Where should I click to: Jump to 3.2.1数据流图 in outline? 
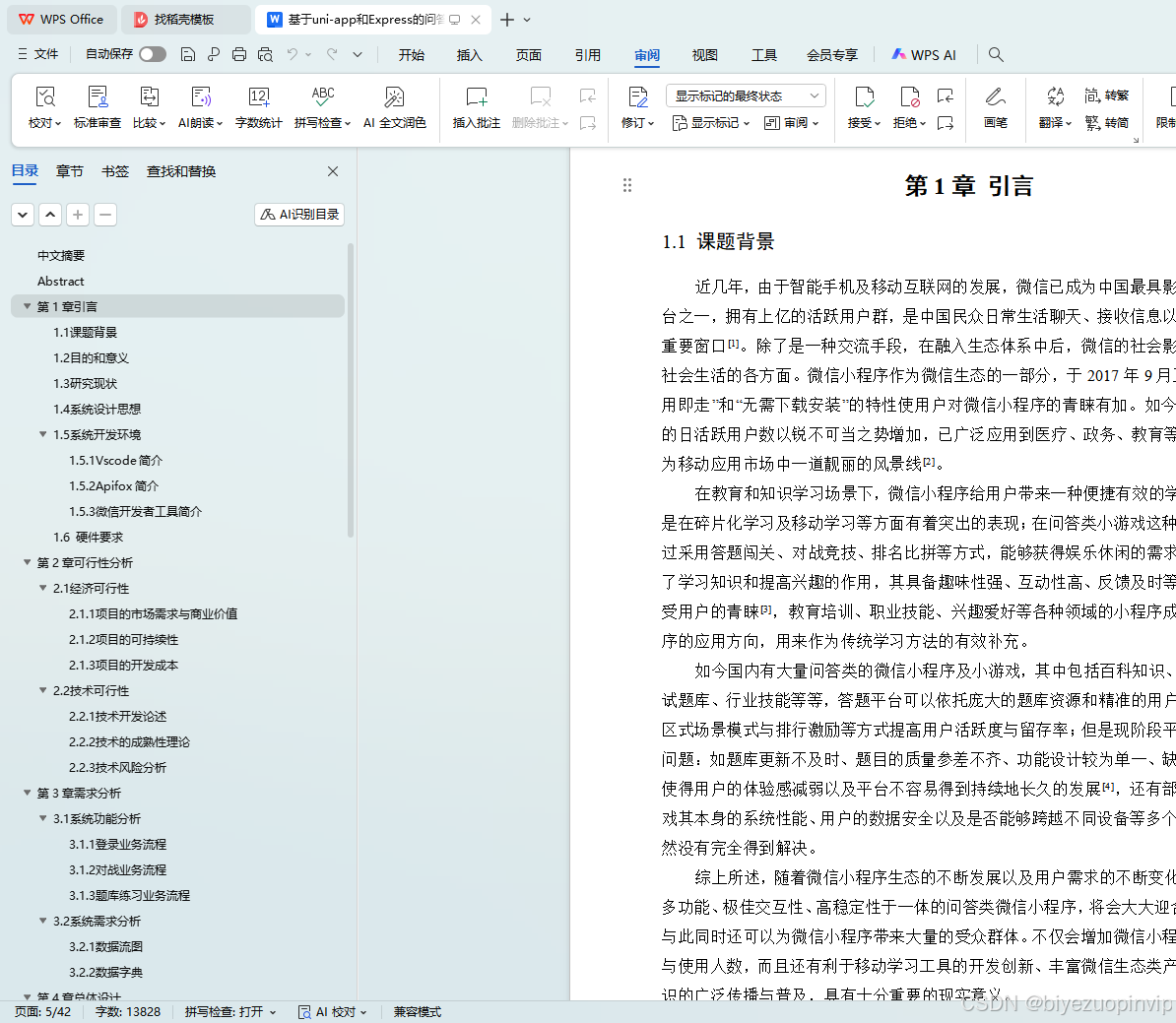coord(105,946)
